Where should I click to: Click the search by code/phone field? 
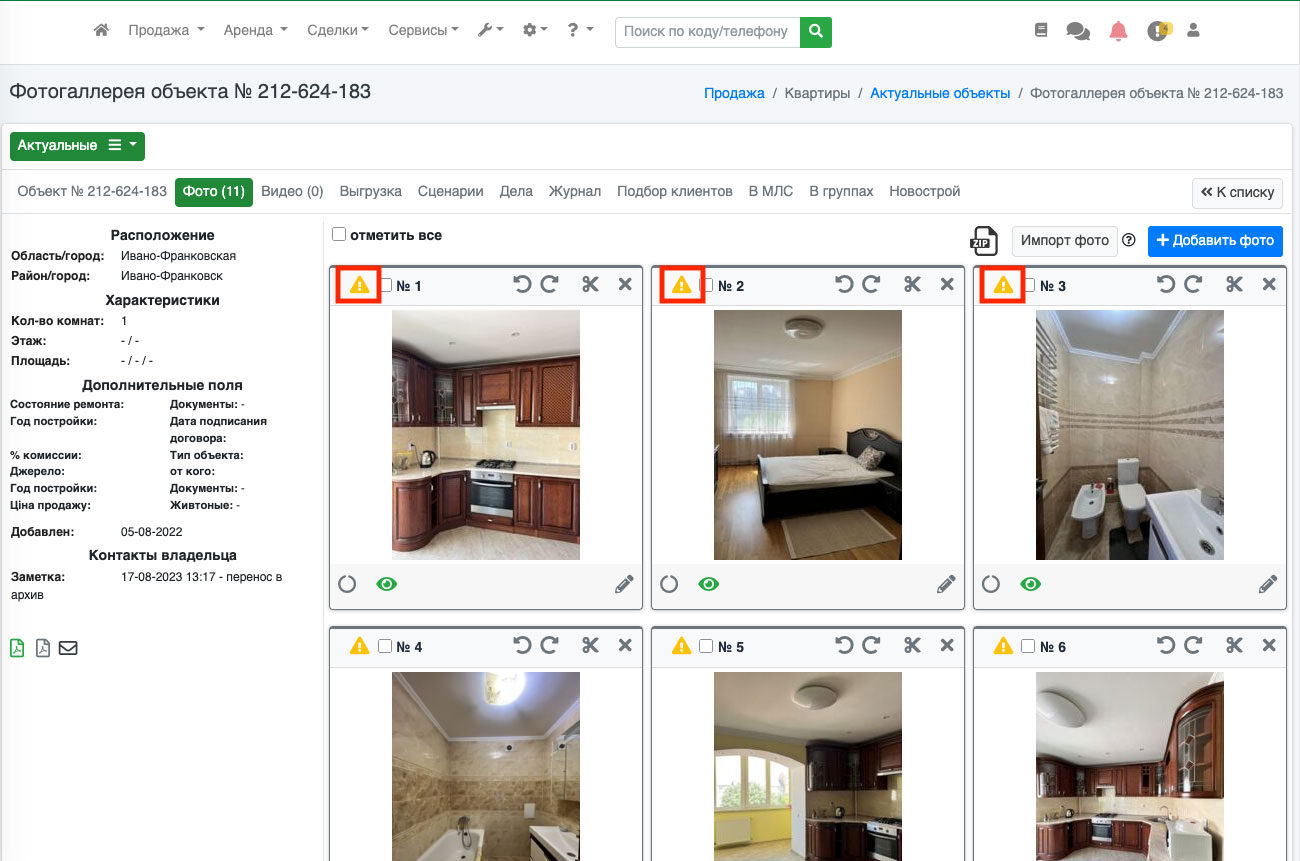point(707,32)
